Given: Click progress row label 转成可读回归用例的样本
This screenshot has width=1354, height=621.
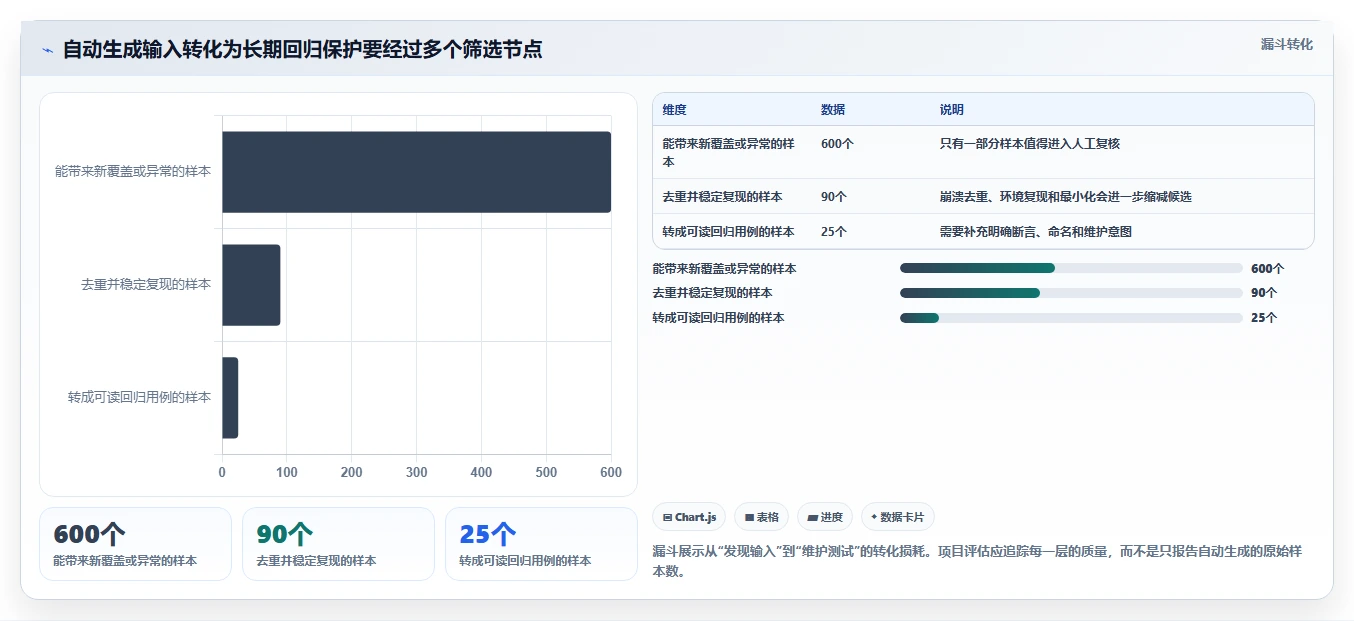Looking at the screenshot, I should tap(718, 318).
